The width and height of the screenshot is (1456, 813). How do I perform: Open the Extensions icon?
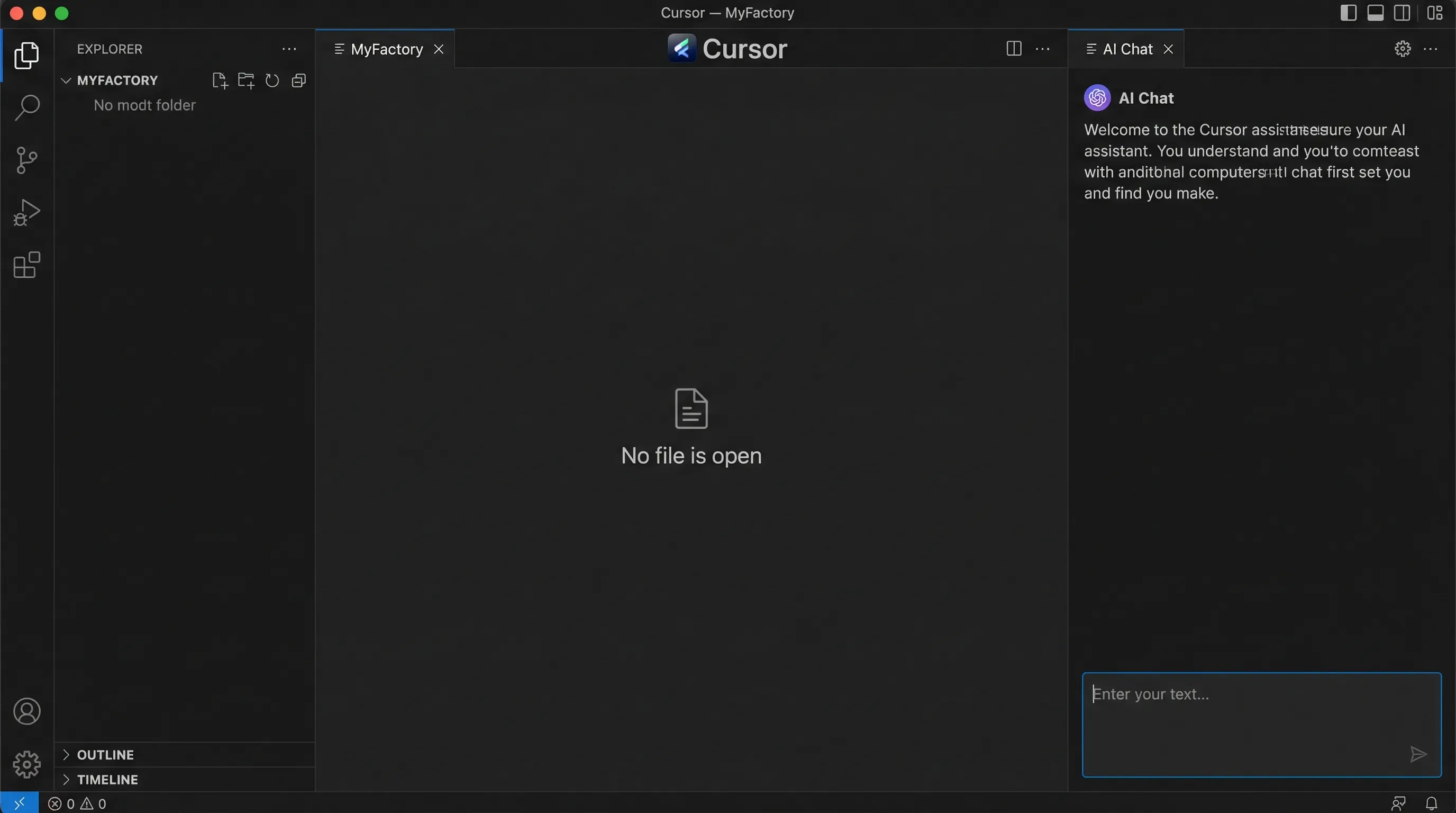click(26, 265)
